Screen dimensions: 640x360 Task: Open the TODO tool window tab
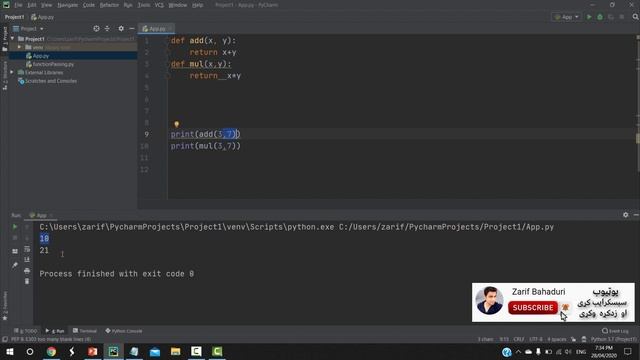click(x=26, y=331)
